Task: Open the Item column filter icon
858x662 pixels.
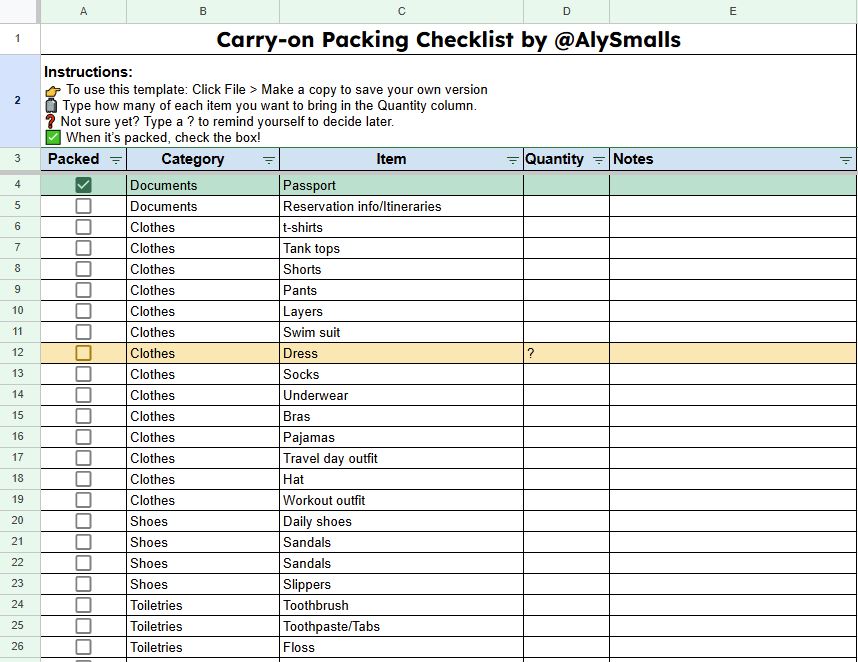Action: (x=512, y=160)
